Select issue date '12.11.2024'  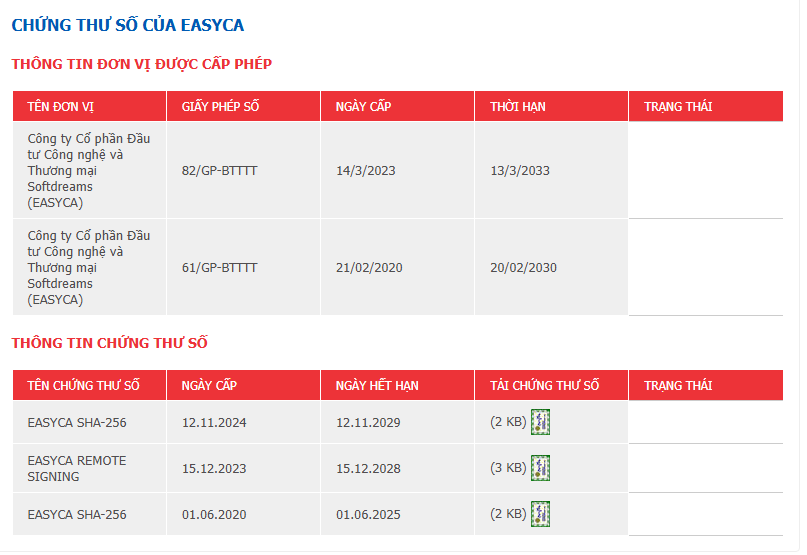(x=214, y=423)
